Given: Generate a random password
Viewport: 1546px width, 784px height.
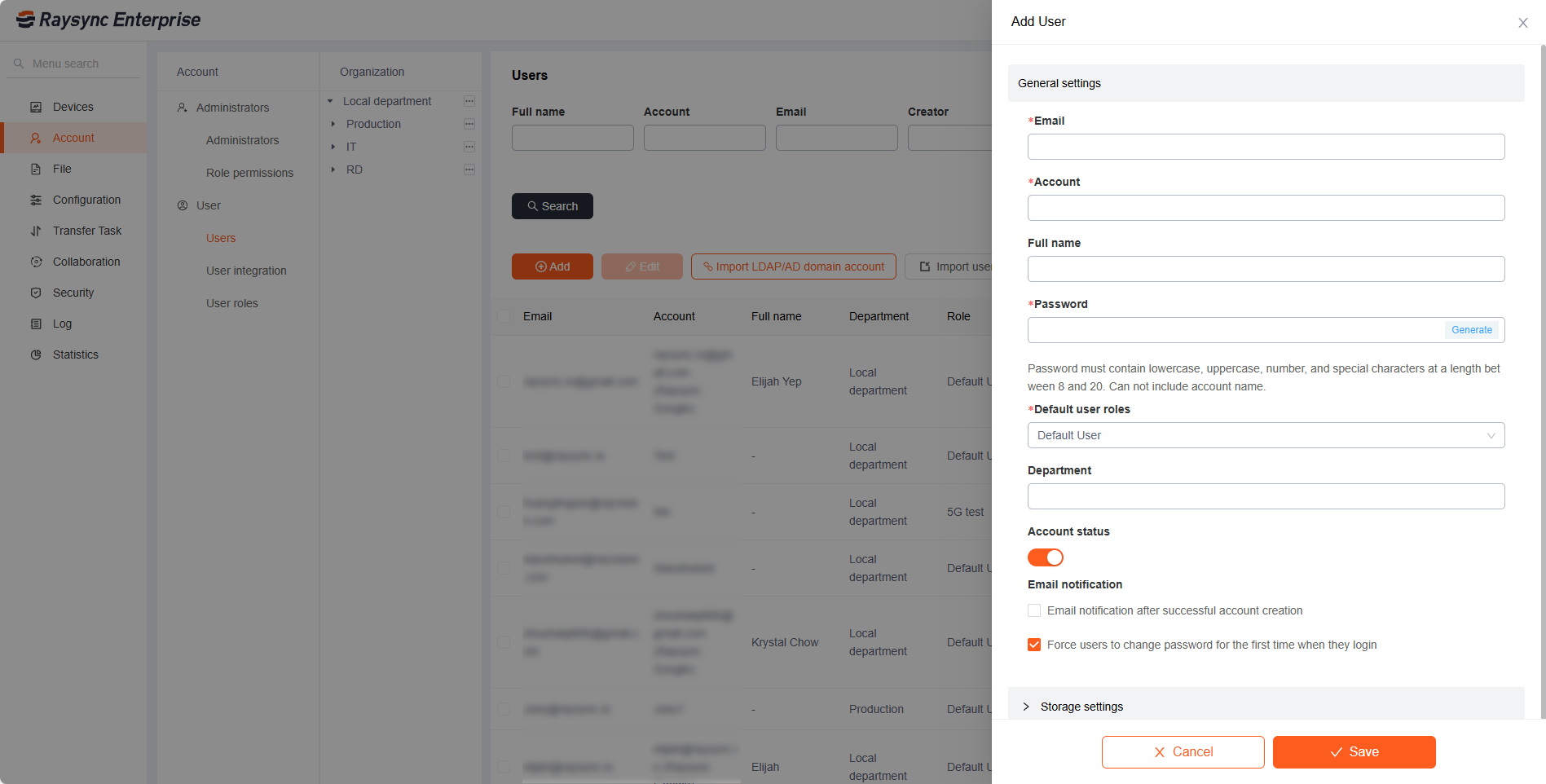Looking at the screenshot, I should point(1471,330).
